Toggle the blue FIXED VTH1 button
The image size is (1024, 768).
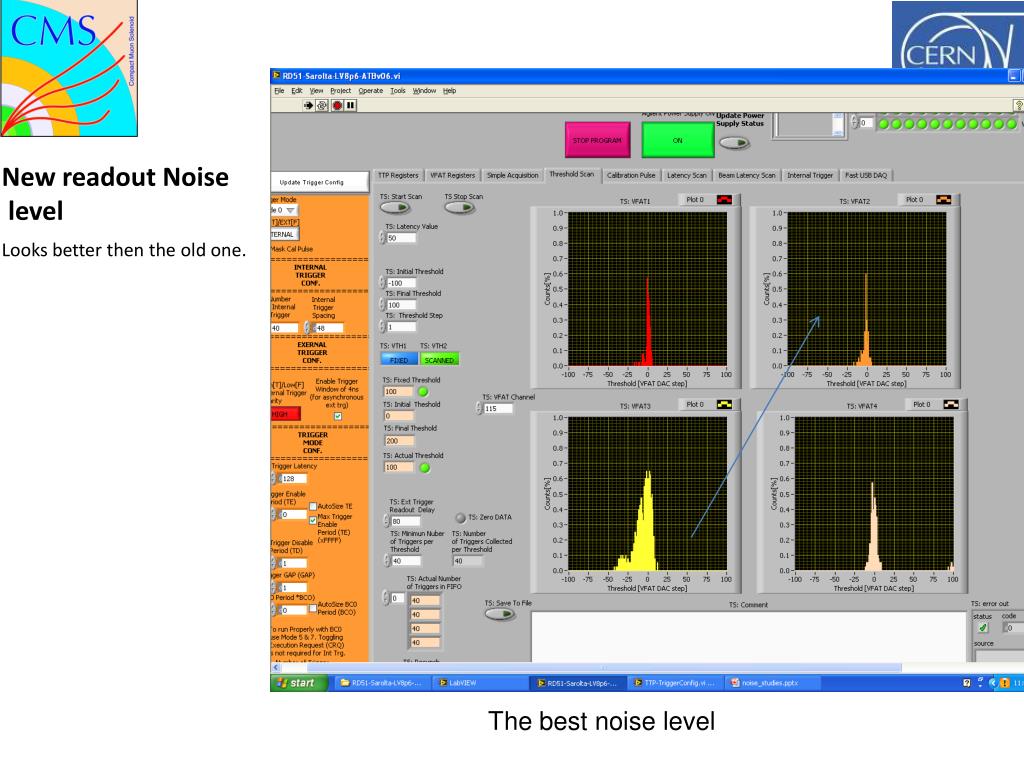[x=399, y=360]
